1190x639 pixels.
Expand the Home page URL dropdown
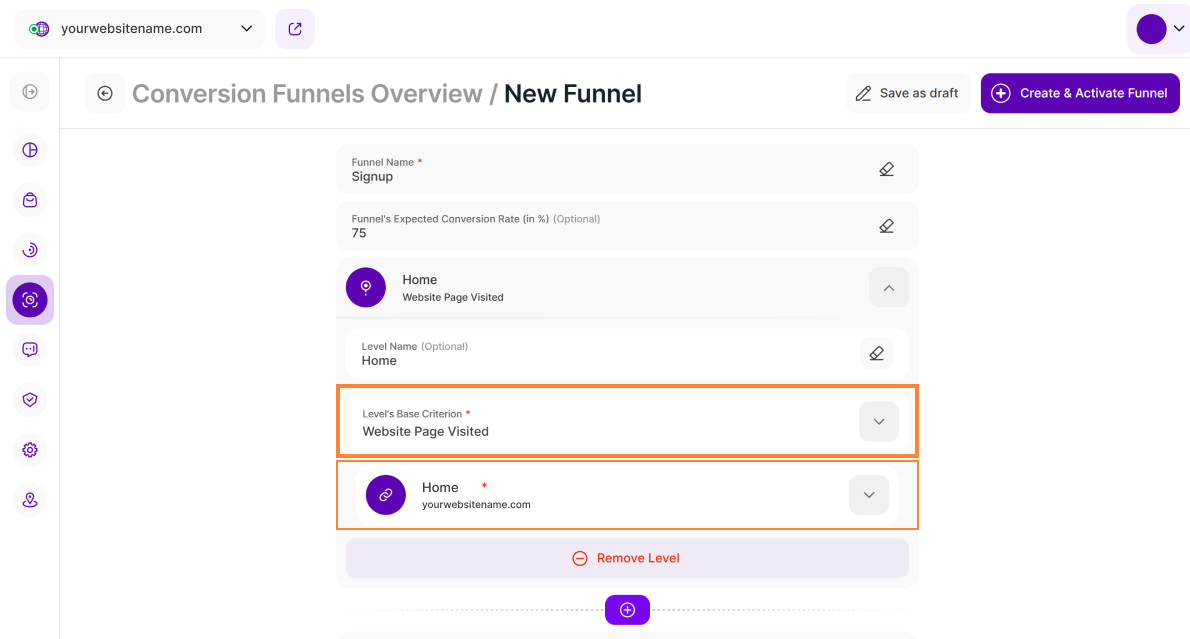click(868, 495)
